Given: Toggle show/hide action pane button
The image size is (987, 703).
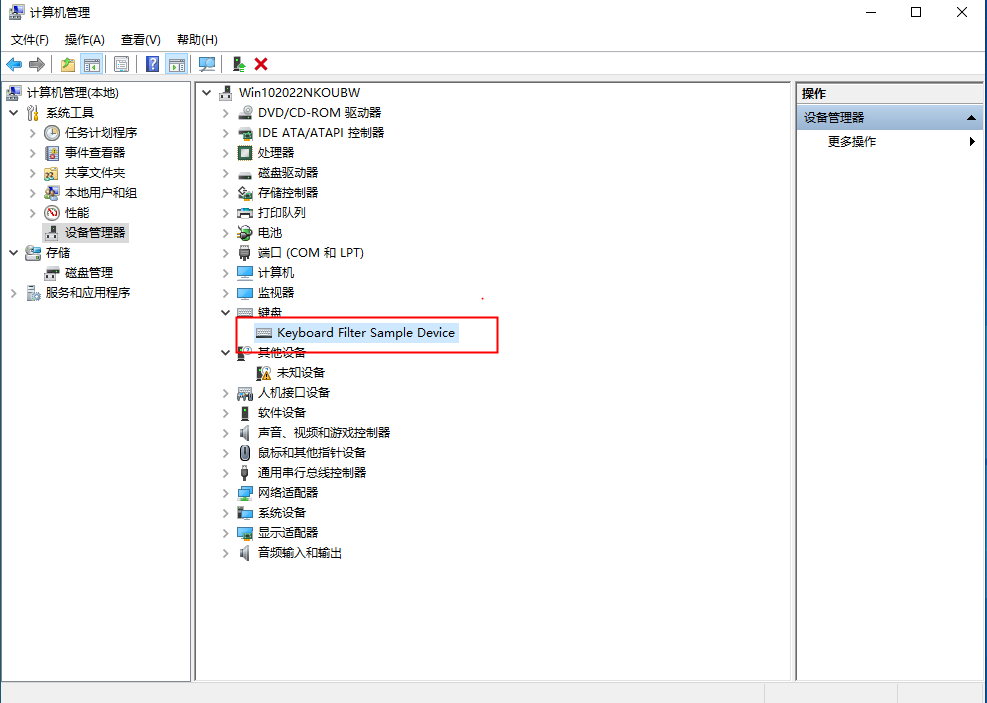Looking at the screenshot, I should (177, 64).
